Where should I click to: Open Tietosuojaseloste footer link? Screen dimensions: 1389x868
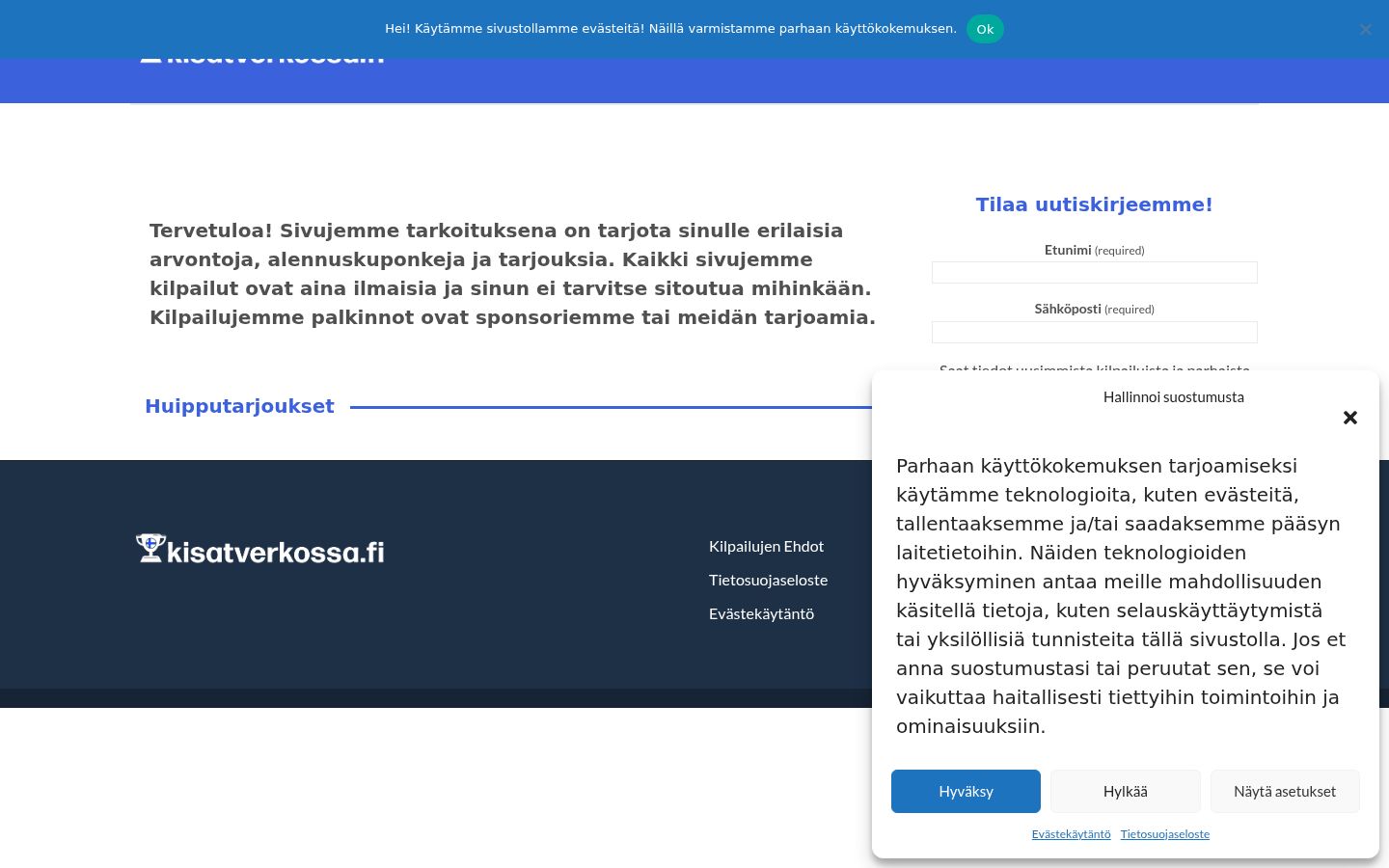pyautogui.click(x=768, y=580)
